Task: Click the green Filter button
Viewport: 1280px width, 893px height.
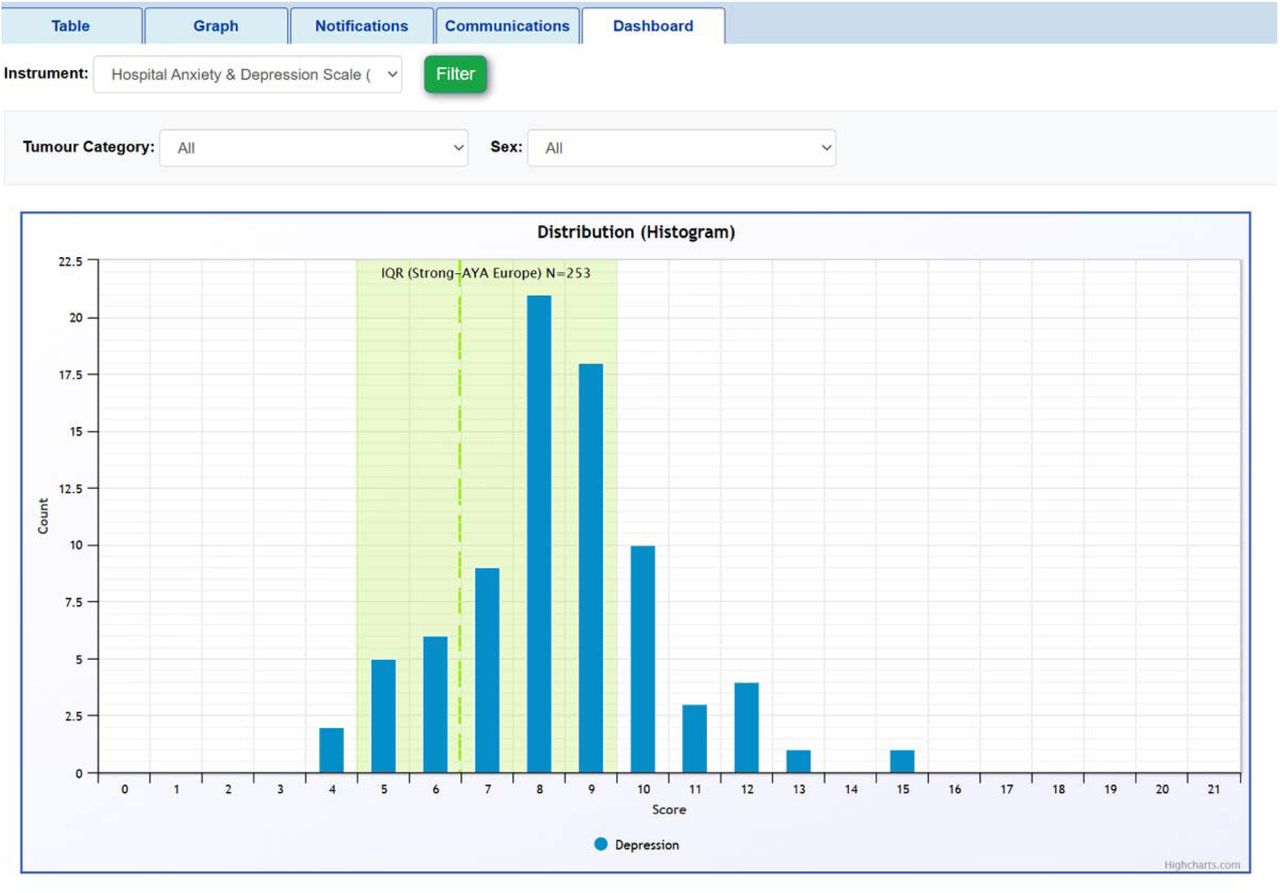Action: [x=455, y=74]
